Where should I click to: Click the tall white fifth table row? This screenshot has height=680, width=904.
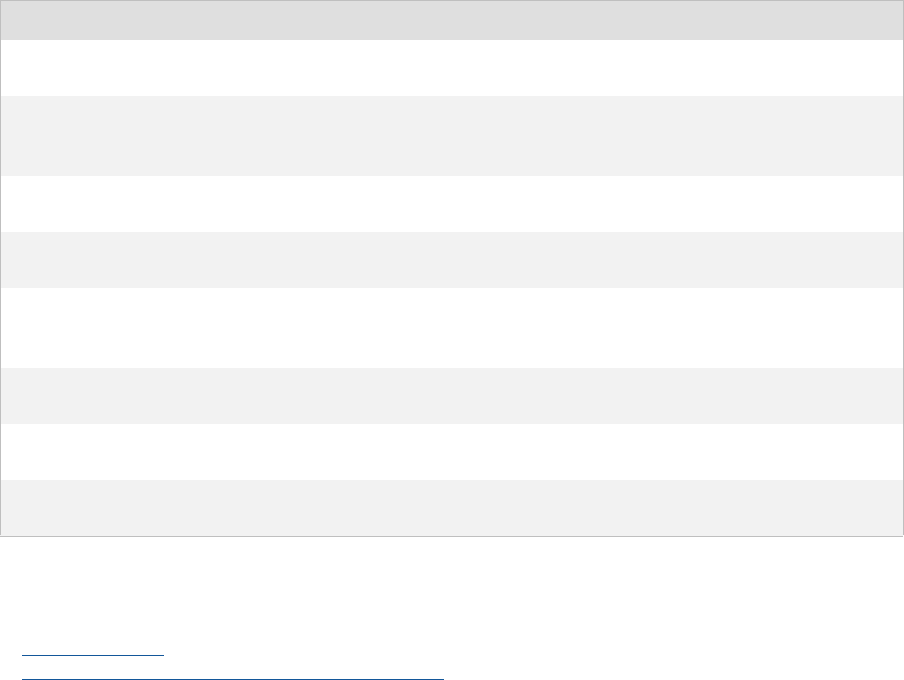(450, 328)
